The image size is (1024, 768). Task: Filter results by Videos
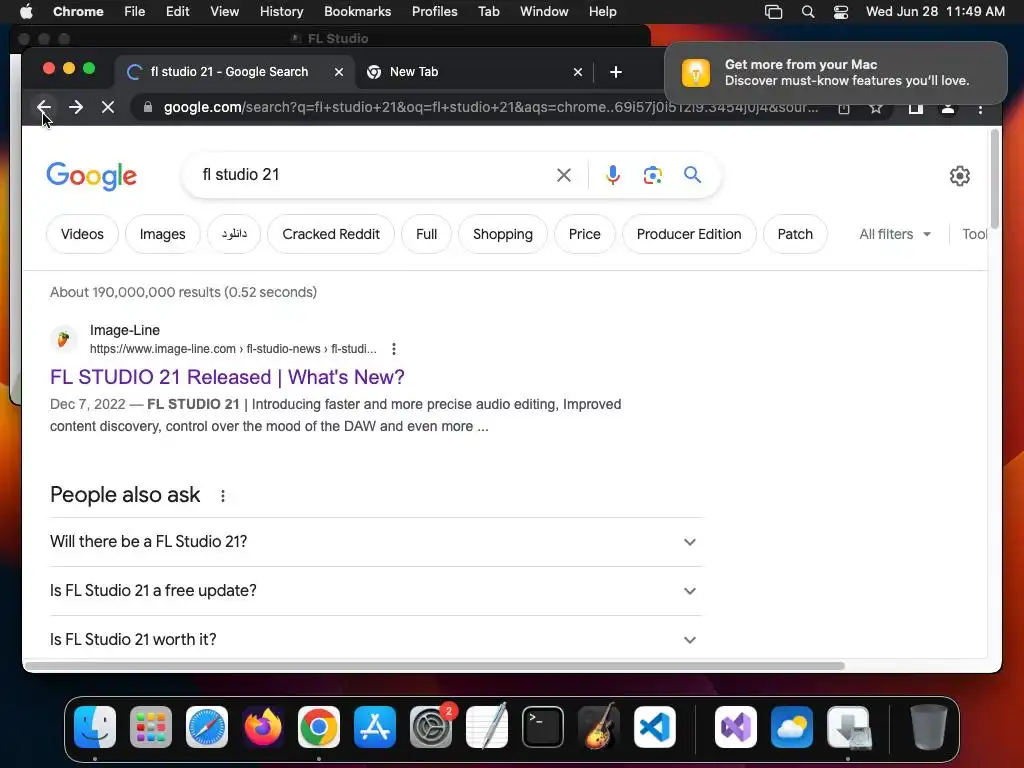click(x=82, y=234)
